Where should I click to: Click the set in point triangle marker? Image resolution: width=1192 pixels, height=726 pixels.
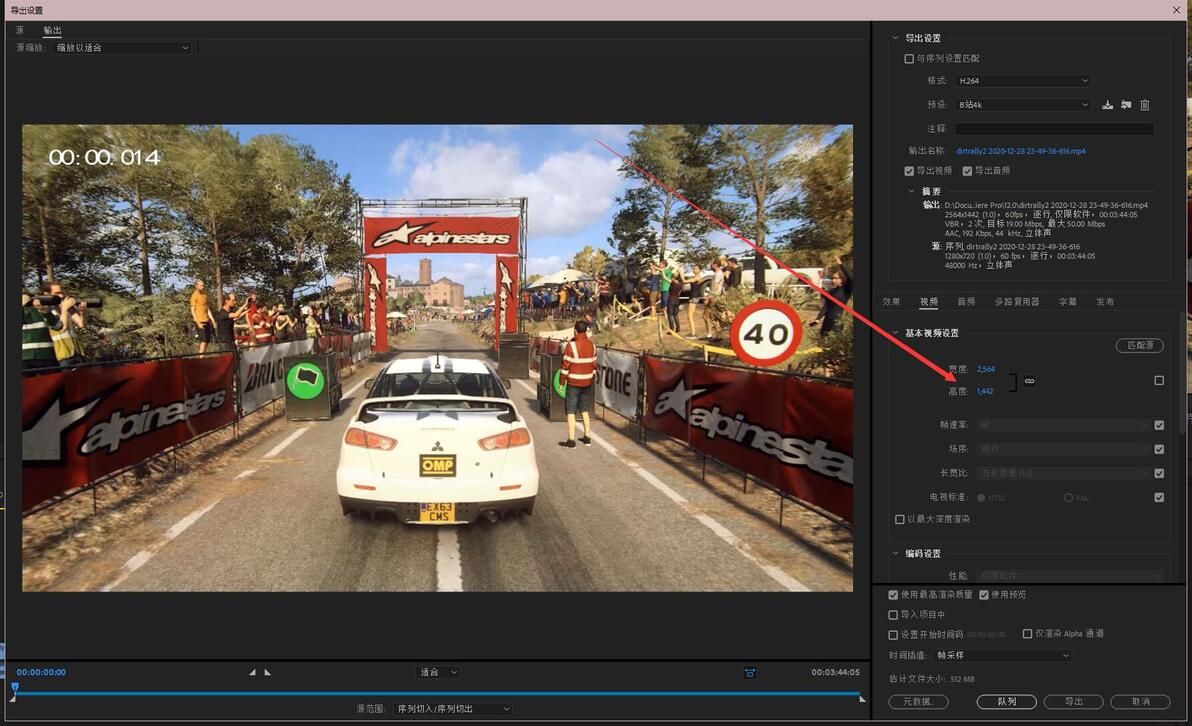click(252, 672)
